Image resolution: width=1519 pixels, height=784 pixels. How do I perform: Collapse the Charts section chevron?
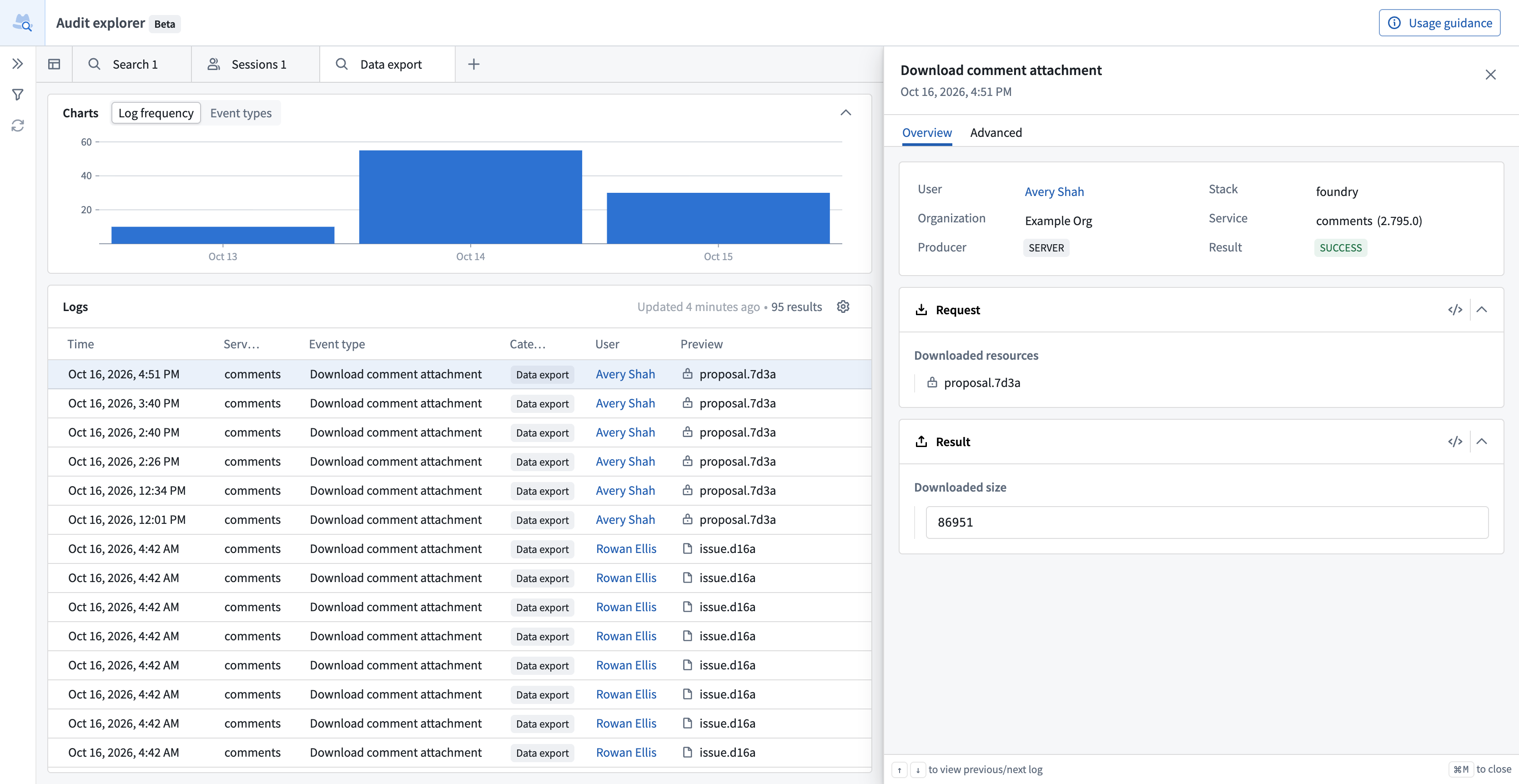point(845,113)
